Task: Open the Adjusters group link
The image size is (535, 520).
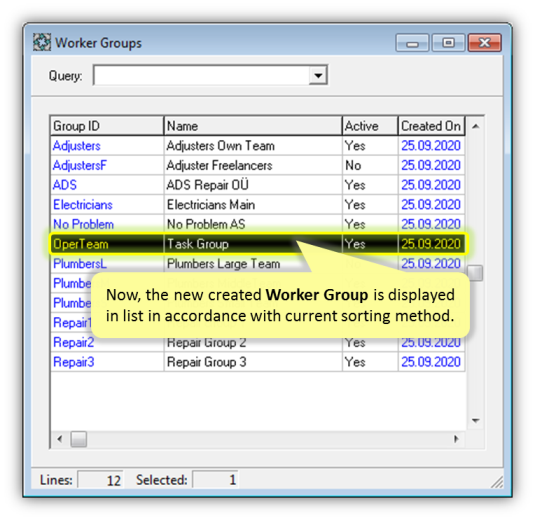Action: [77, 146]
